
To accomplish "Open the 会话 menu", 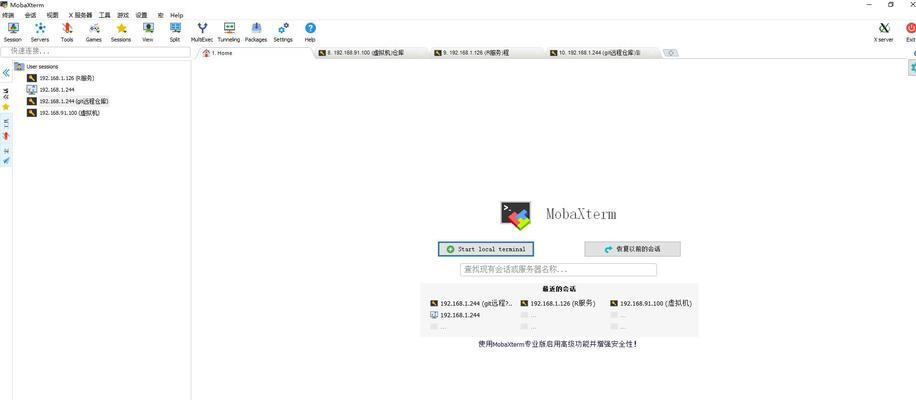I will coord(30,15).
